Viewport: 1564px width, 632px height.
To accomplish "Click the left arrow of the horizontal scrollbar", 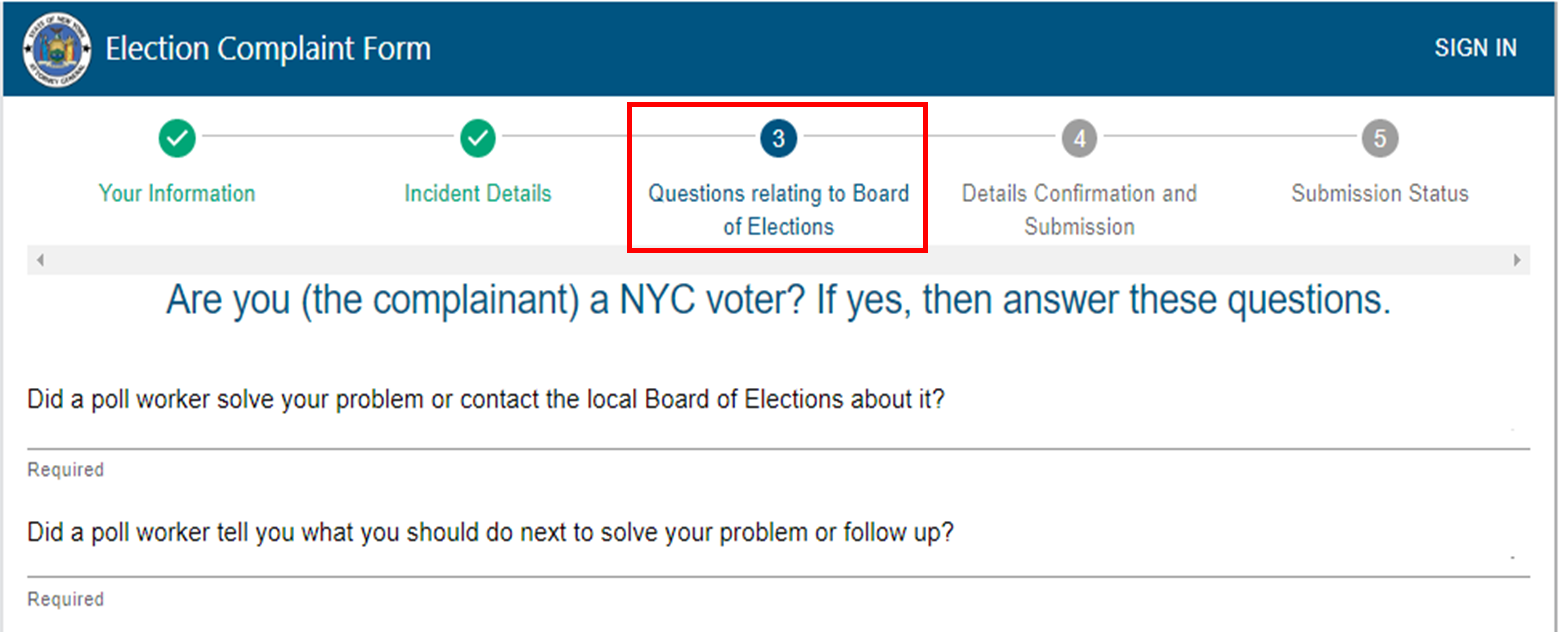I will tap(40, 258).
